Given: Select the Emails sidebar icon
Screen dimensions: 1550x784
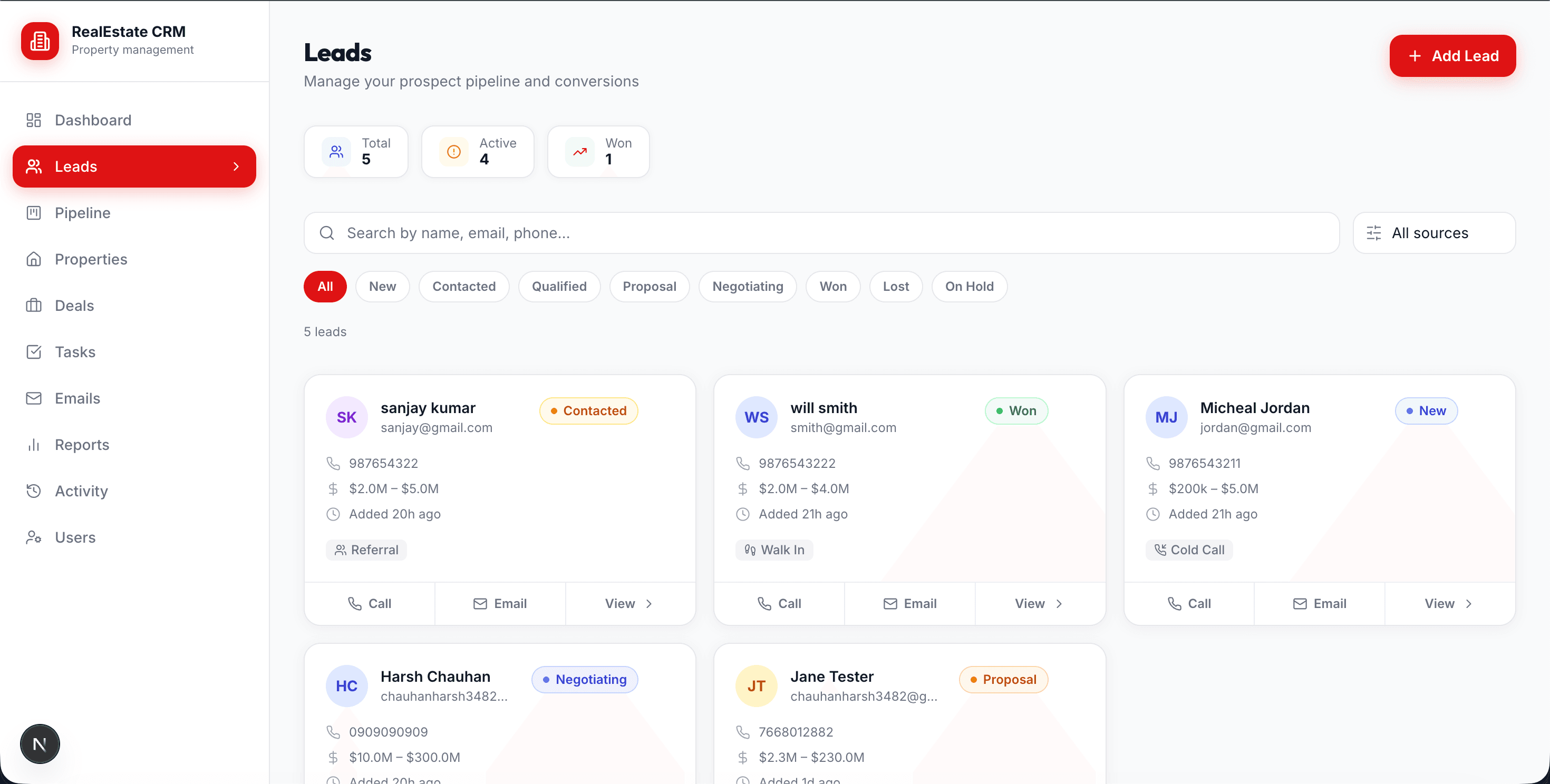Looking at the screenshot, I should [x=34, y=398].
